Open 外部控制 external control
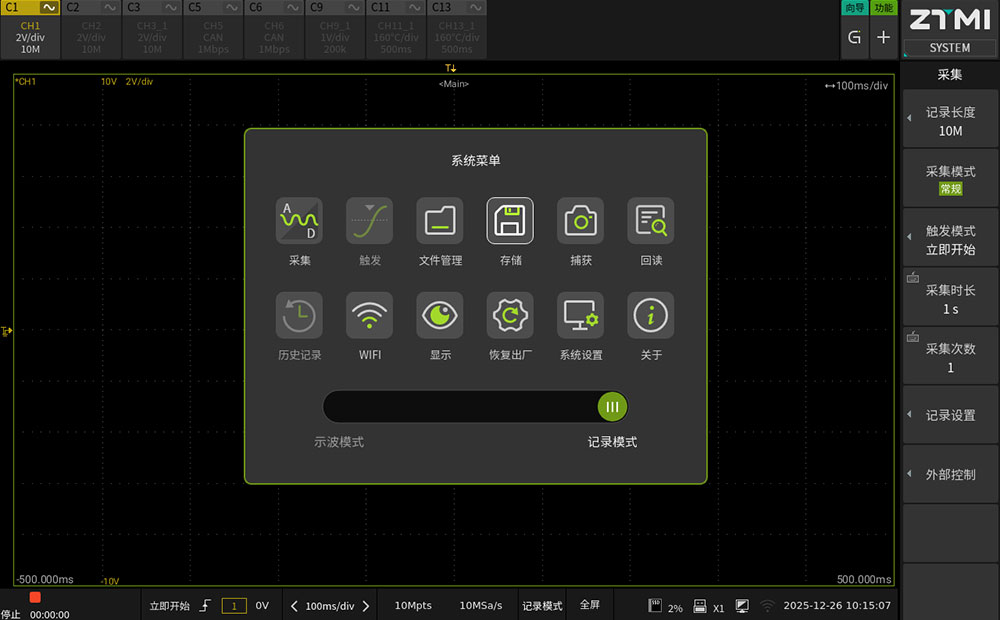Image resolution: width=1000 pixels, height=620 pixels. click(950, 475)
